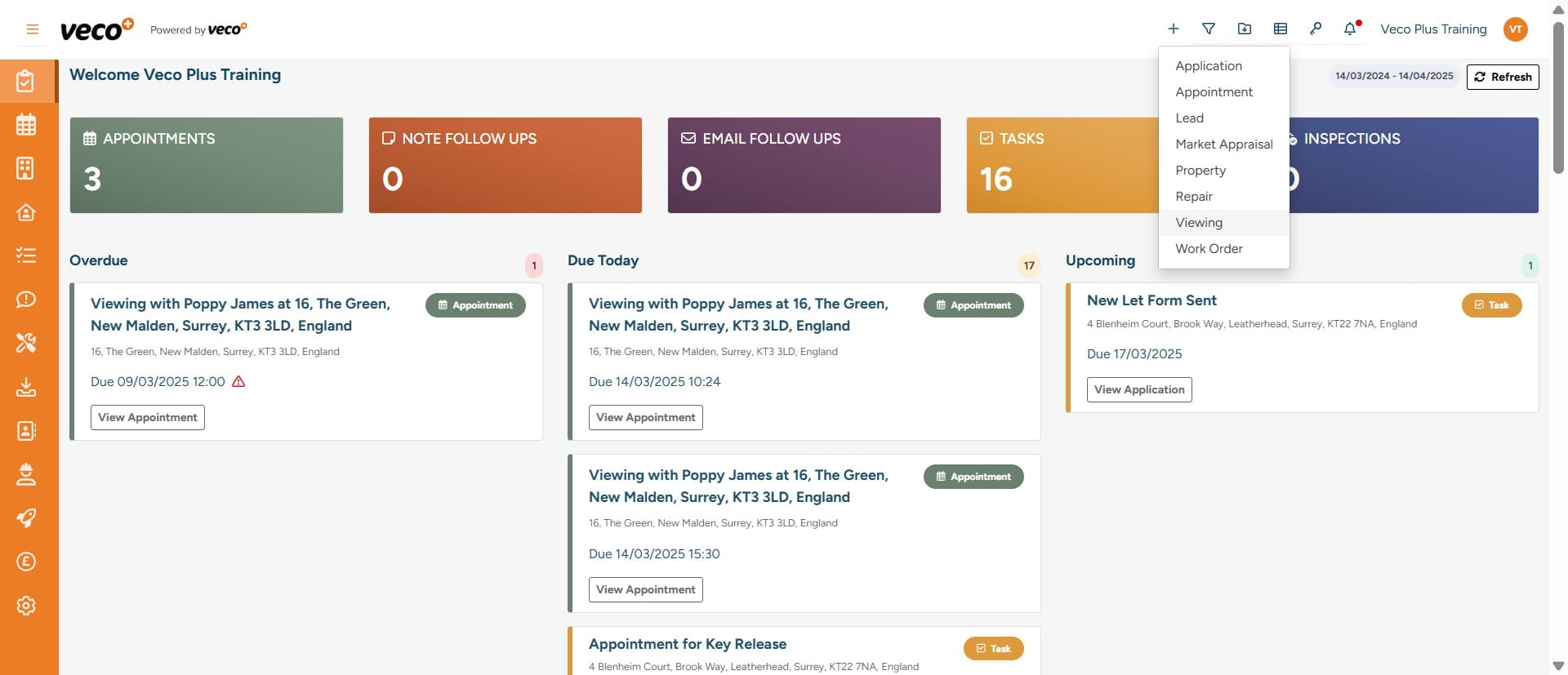Open the hamburger menu
Screen dimensions: 1568x675
33,29
